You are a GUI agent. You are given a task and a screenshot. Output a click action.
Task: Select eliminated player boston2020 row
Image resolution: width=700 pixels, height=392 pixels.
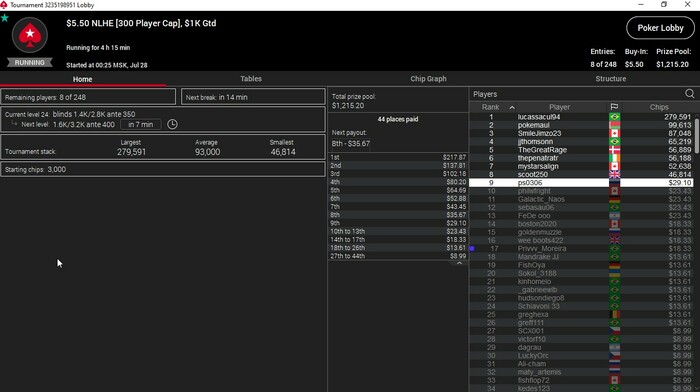[582, 224]
